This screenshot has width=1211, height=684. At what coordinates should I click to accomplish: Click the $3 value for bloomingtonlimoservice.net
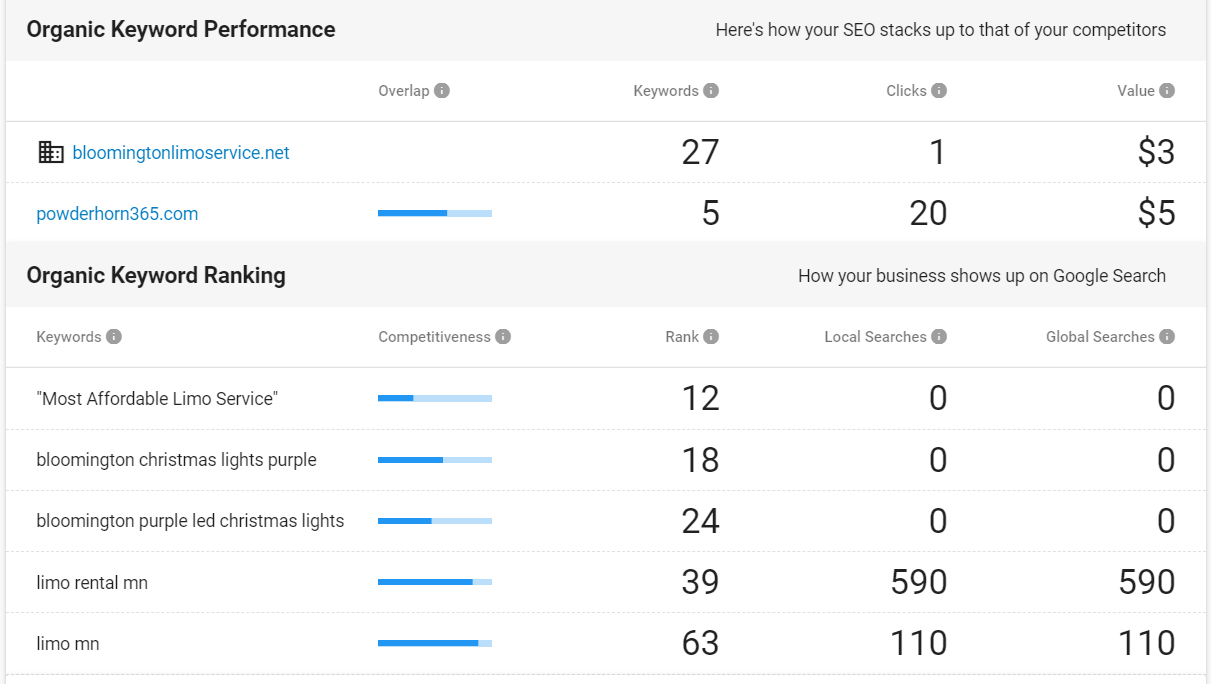1156,152
